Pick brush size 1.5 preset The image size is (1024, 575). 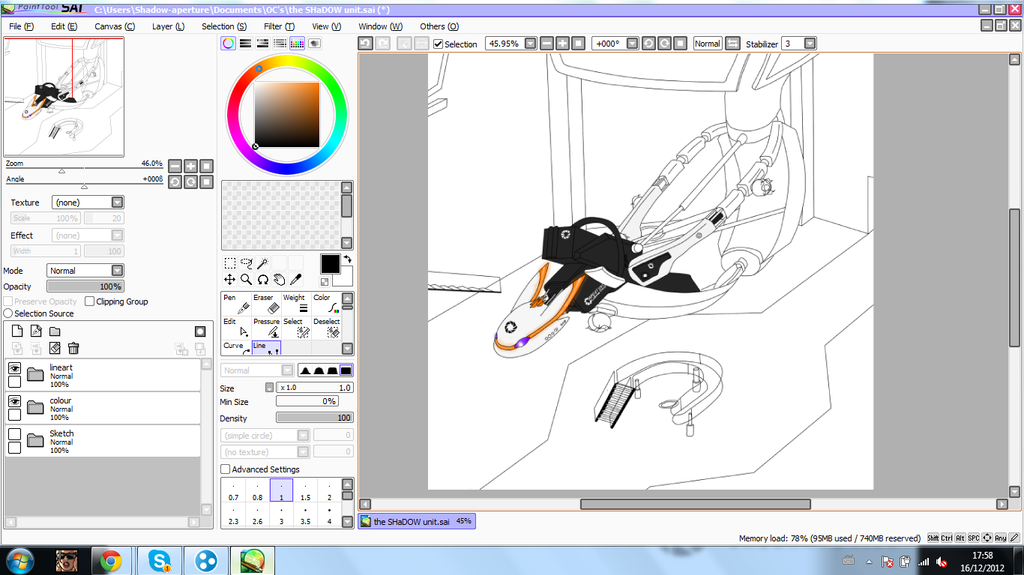click(x=305, y=491)
